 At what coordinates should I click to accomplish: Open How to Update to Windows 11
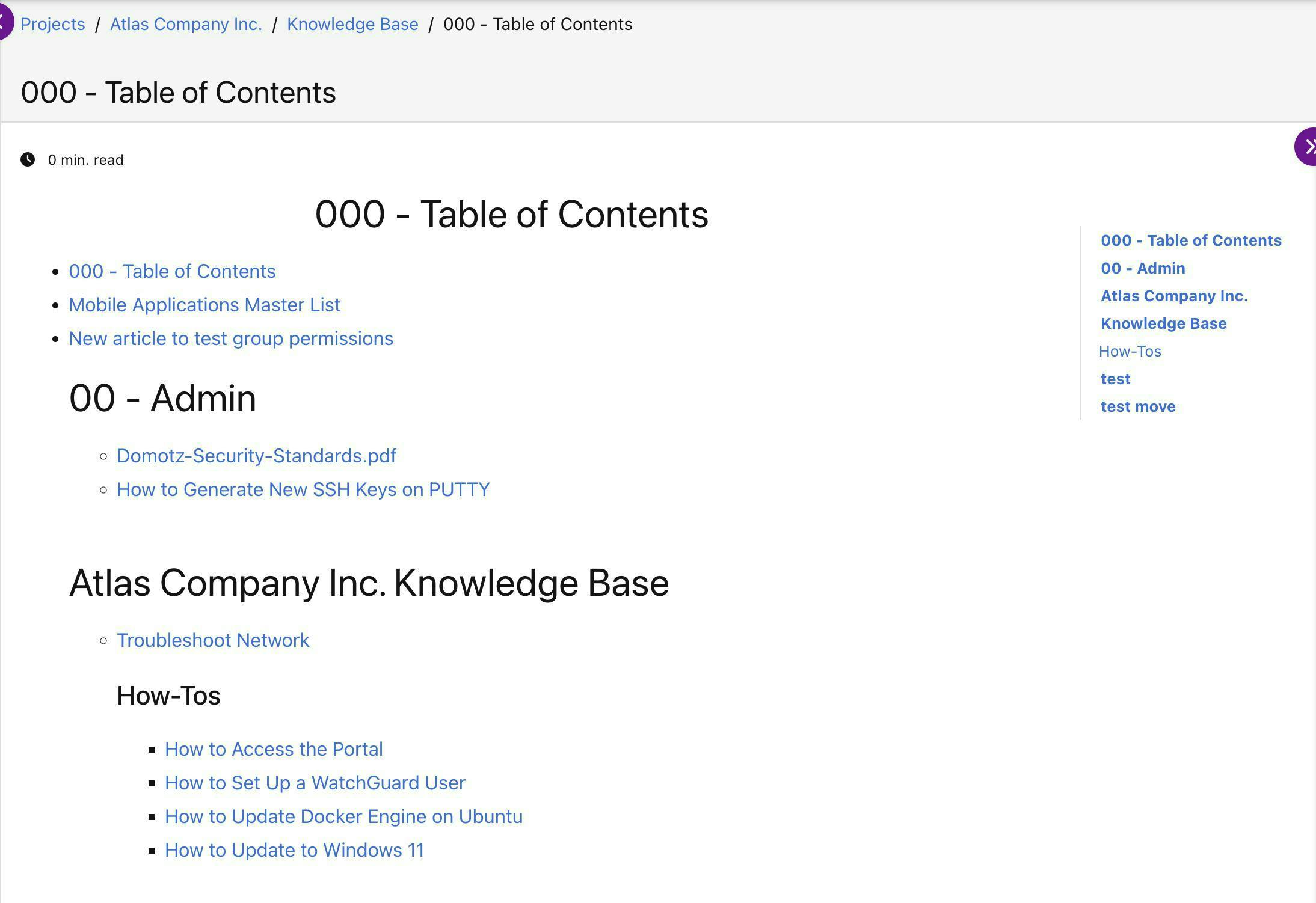coord(295,850)
